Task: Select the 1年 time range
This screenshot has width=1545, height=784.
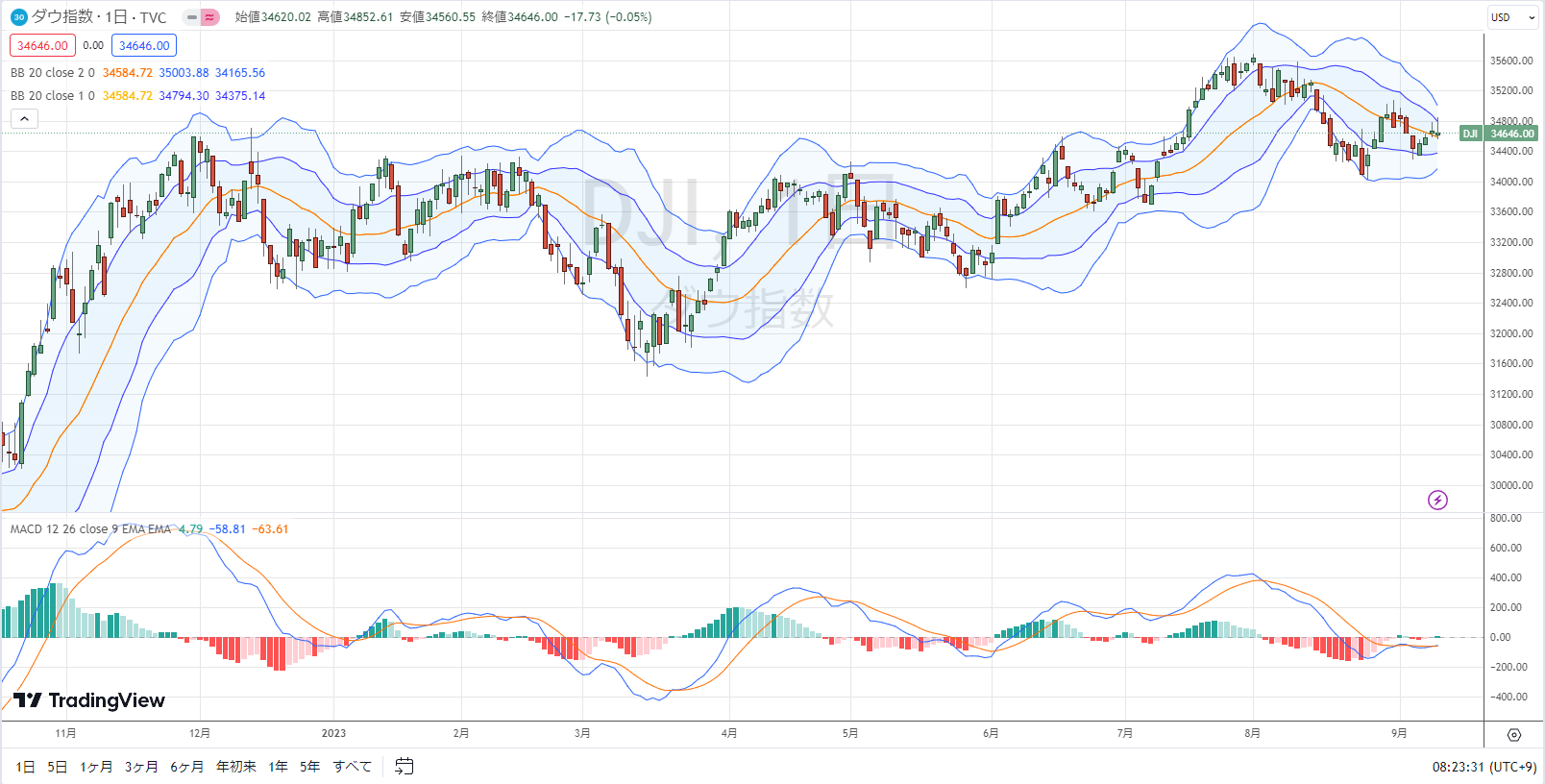Action: click(278, 767)
